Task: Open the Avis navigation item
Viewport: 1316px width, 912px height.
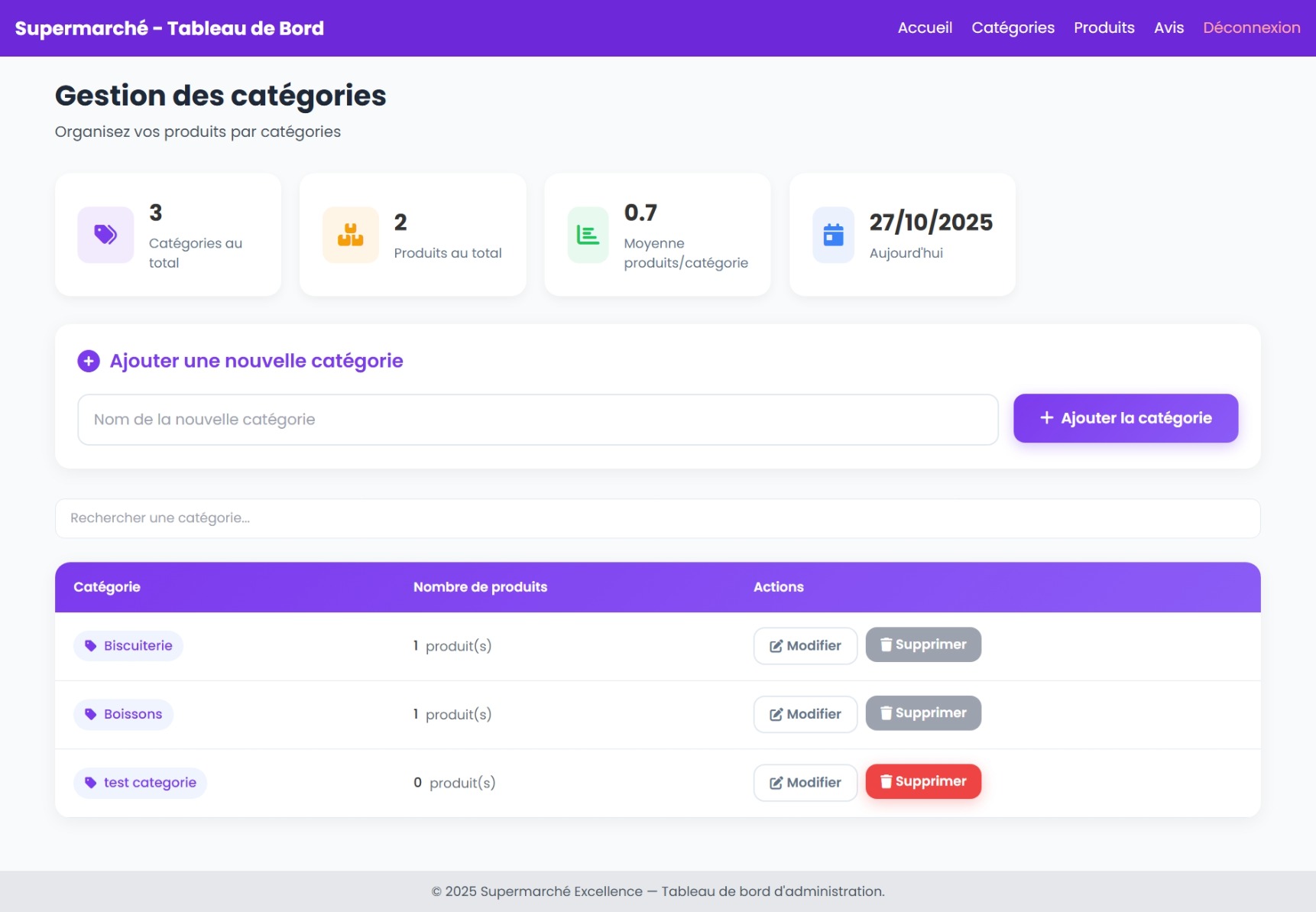Action: 1169,28
